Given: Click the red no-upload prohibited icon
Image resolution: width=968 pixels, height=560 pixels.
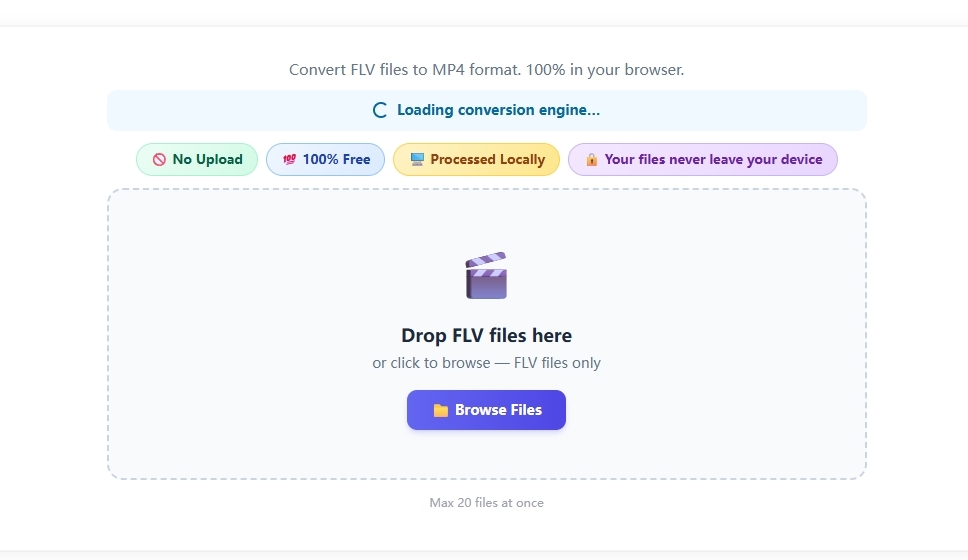Looking at the screenshot, I should (159, 160).
